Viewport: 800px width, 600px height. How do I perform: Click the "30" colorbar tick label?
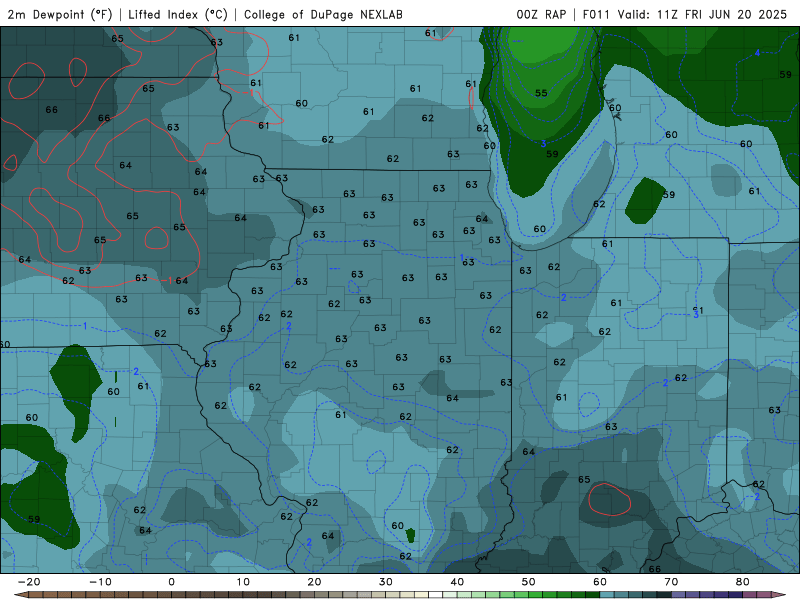386,582
